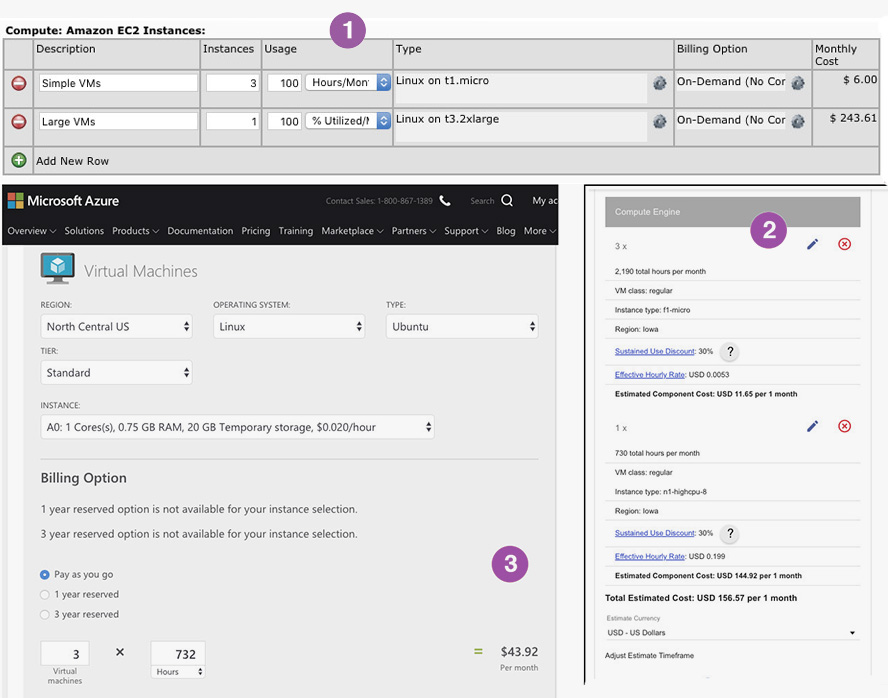Open the Tier dropdown showing Standard
The width and height of the screenshot is (888, 698).
(116, 372)
